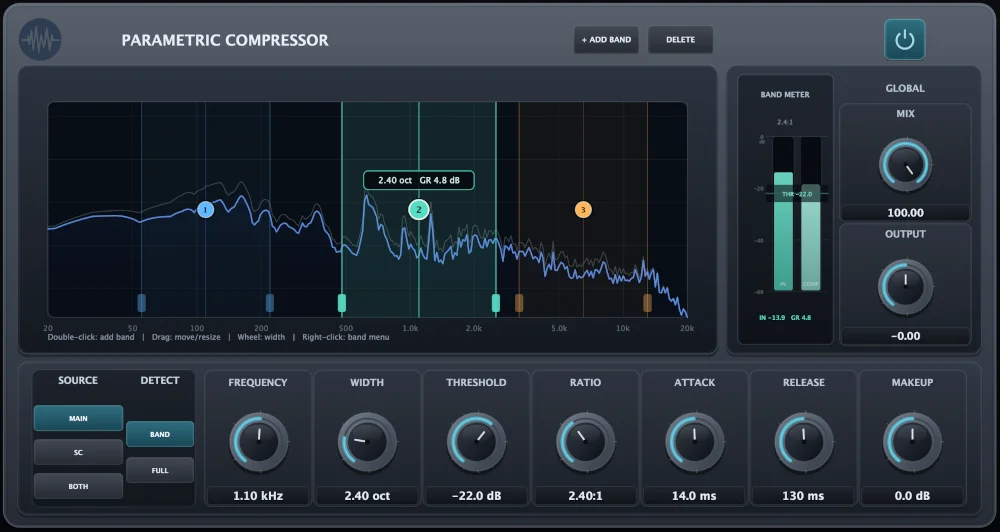Select band 3 node in spectrum

click(583, 209)
